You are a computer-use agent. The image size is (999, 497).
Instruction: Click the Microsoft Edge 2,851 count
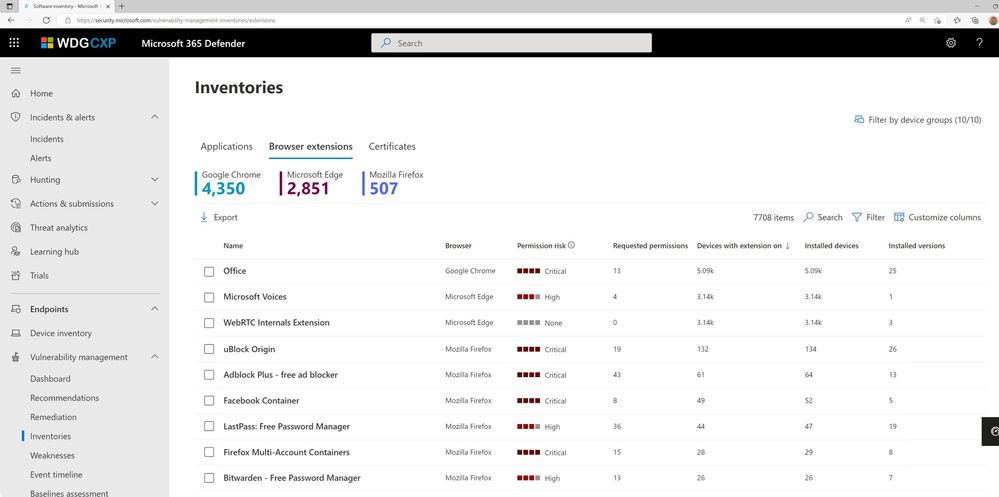[x=308, y=189]
